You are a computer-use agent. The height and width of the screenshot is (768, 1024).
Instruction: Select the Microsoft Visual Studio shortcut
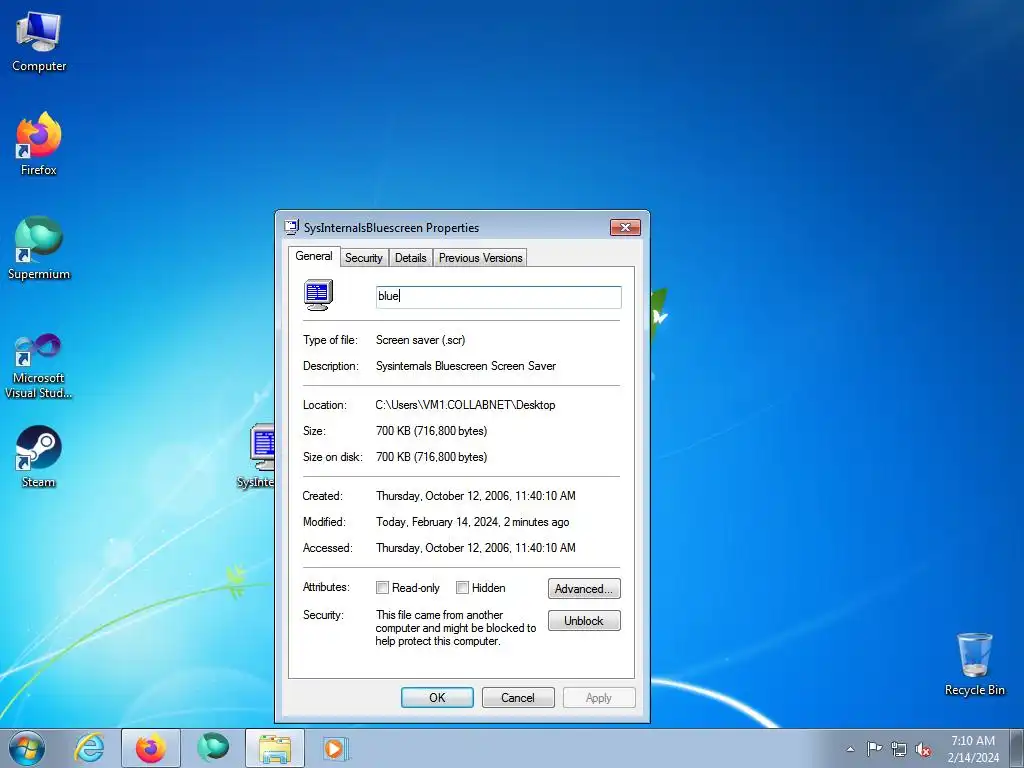click(39, 366)
